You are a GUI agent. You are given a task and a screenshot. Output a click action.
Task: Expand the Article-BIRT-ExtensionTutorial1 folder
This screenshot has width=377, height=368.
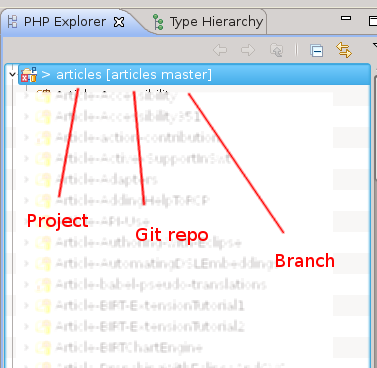[27, 305]
